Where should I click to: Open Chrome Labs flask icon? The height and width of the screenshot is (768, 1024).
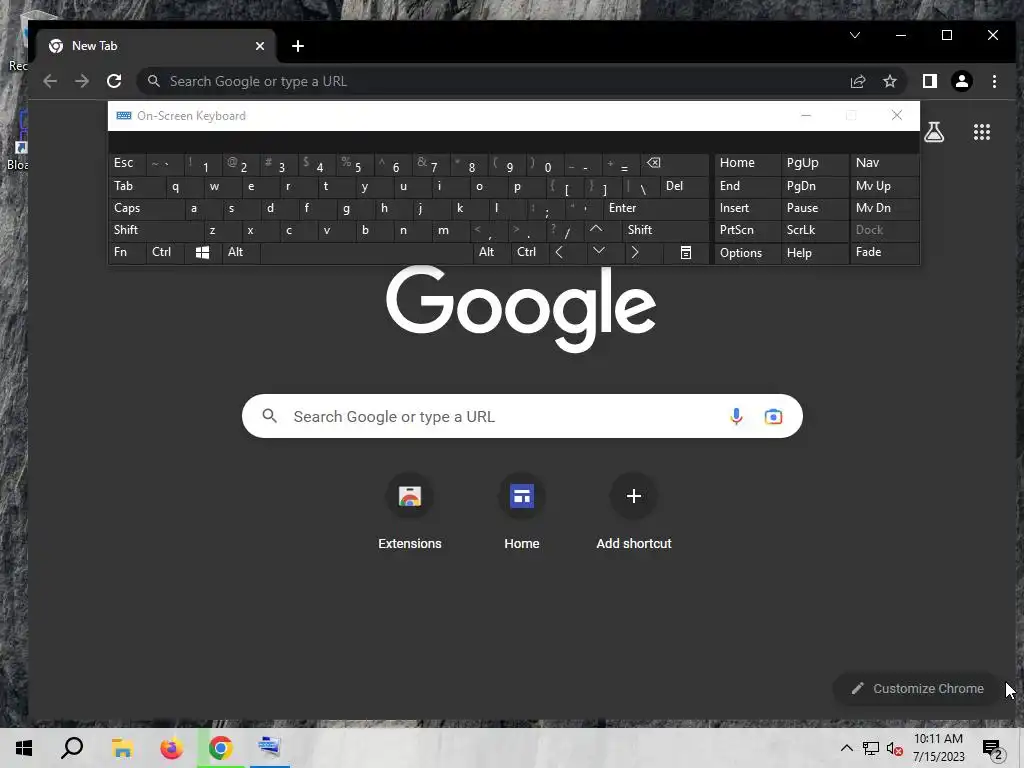click(934, 133)
